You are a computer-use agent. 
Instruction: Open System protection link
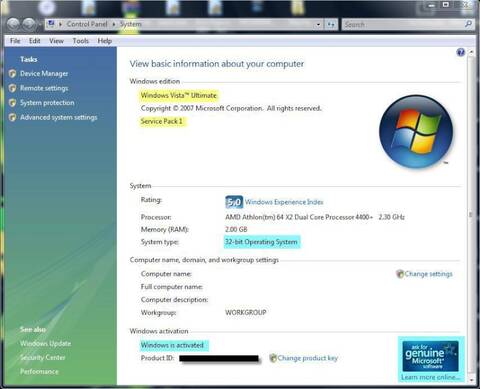coord(47,103)
